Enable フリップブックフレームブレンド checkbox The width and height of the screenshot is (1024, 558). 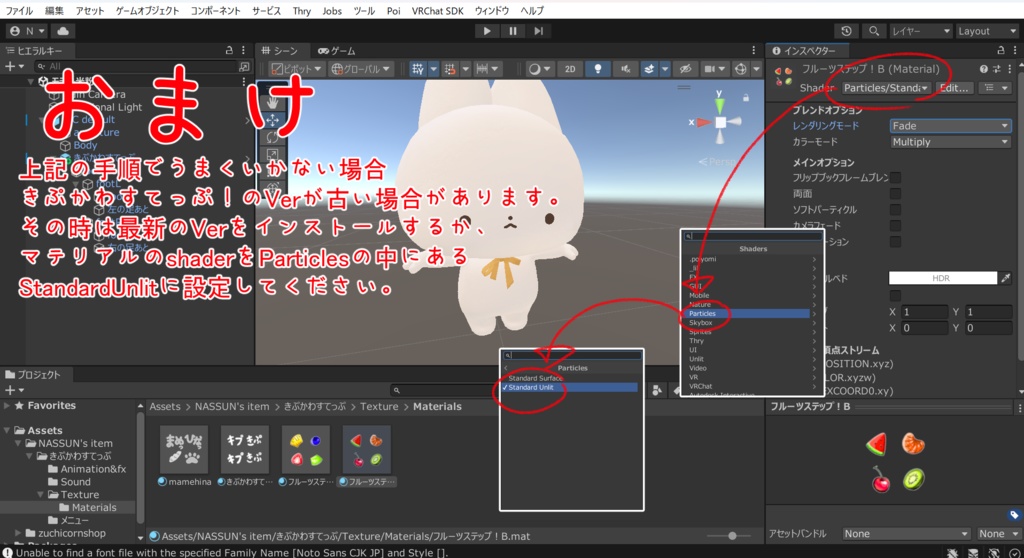coord(895,178)
